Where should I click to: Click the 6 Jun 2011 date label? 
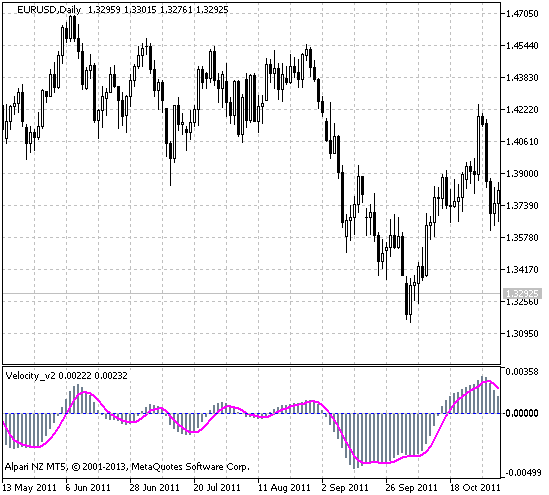click(x=88, y=488)
